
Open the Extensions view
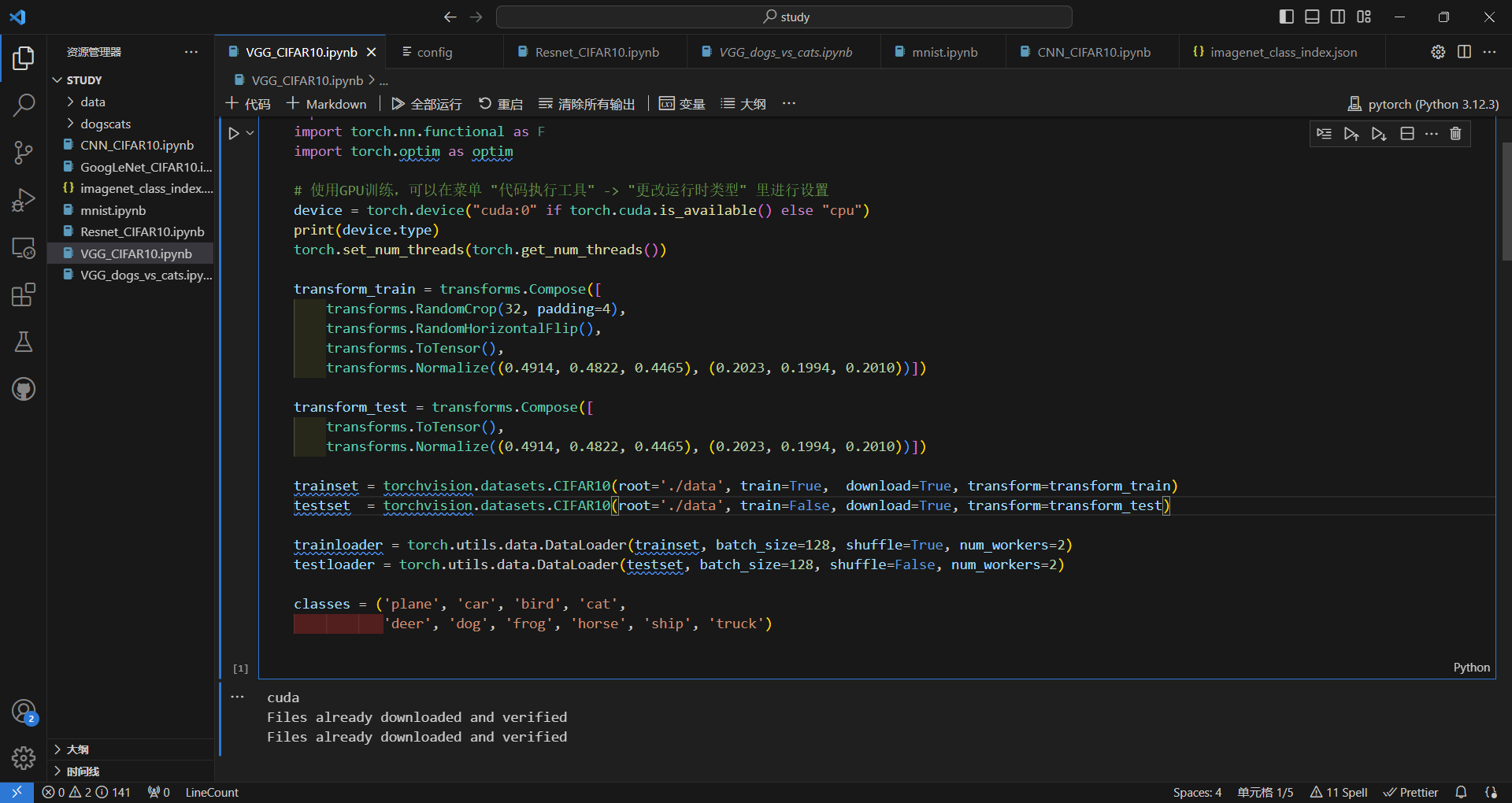[x=24, y=295]
